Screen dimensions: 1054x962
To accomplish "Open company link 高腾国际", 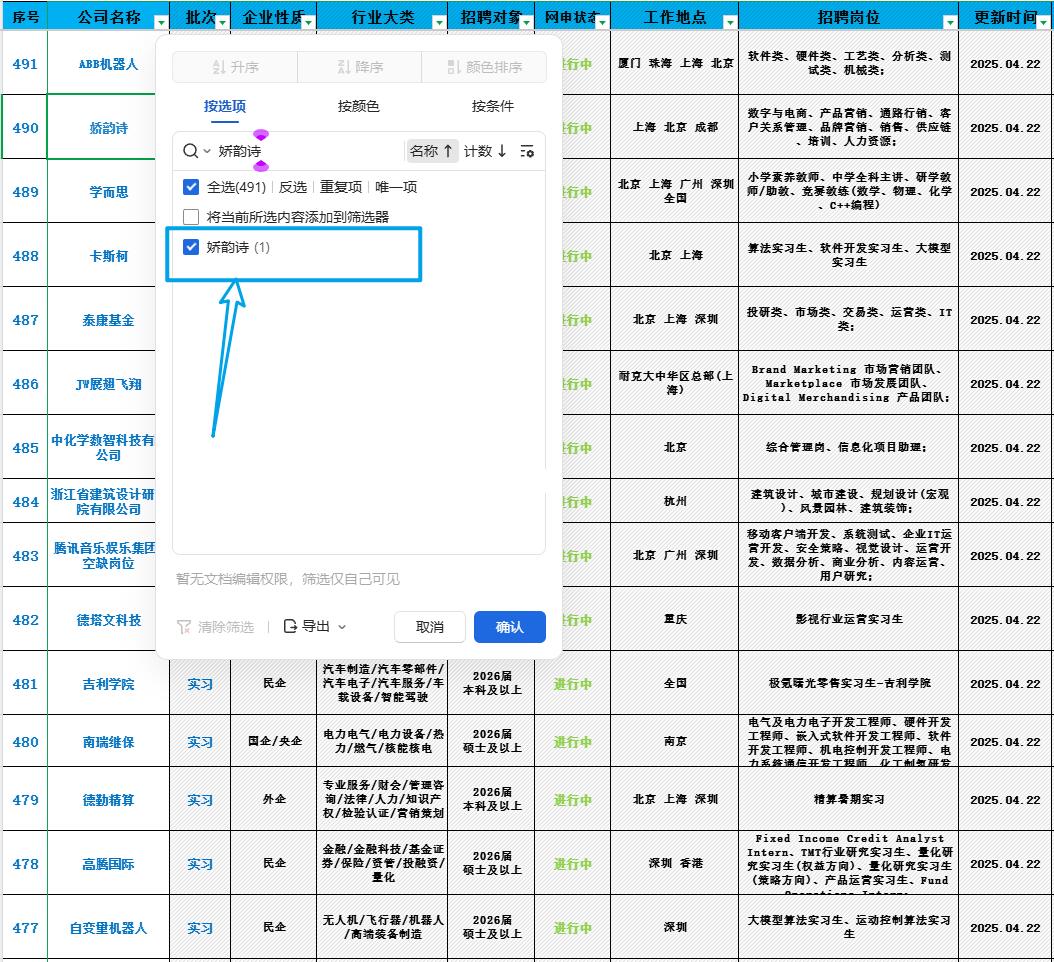I will (108, 864).
